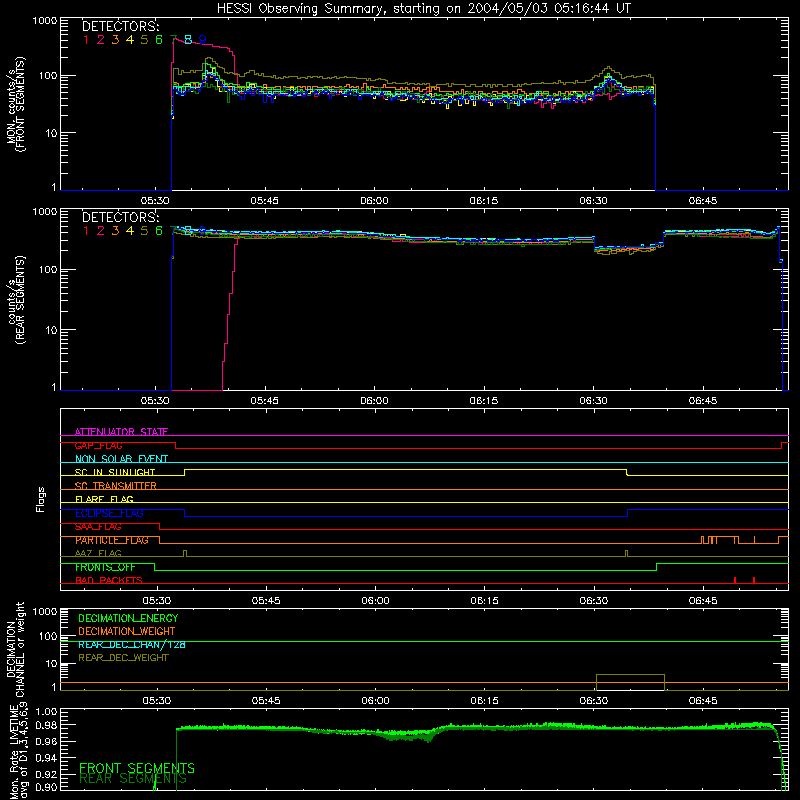Viewport: 800px width, 800px height.
Task: Pick detector 5 in the rear segments legend
Action: tap(144, 231)
